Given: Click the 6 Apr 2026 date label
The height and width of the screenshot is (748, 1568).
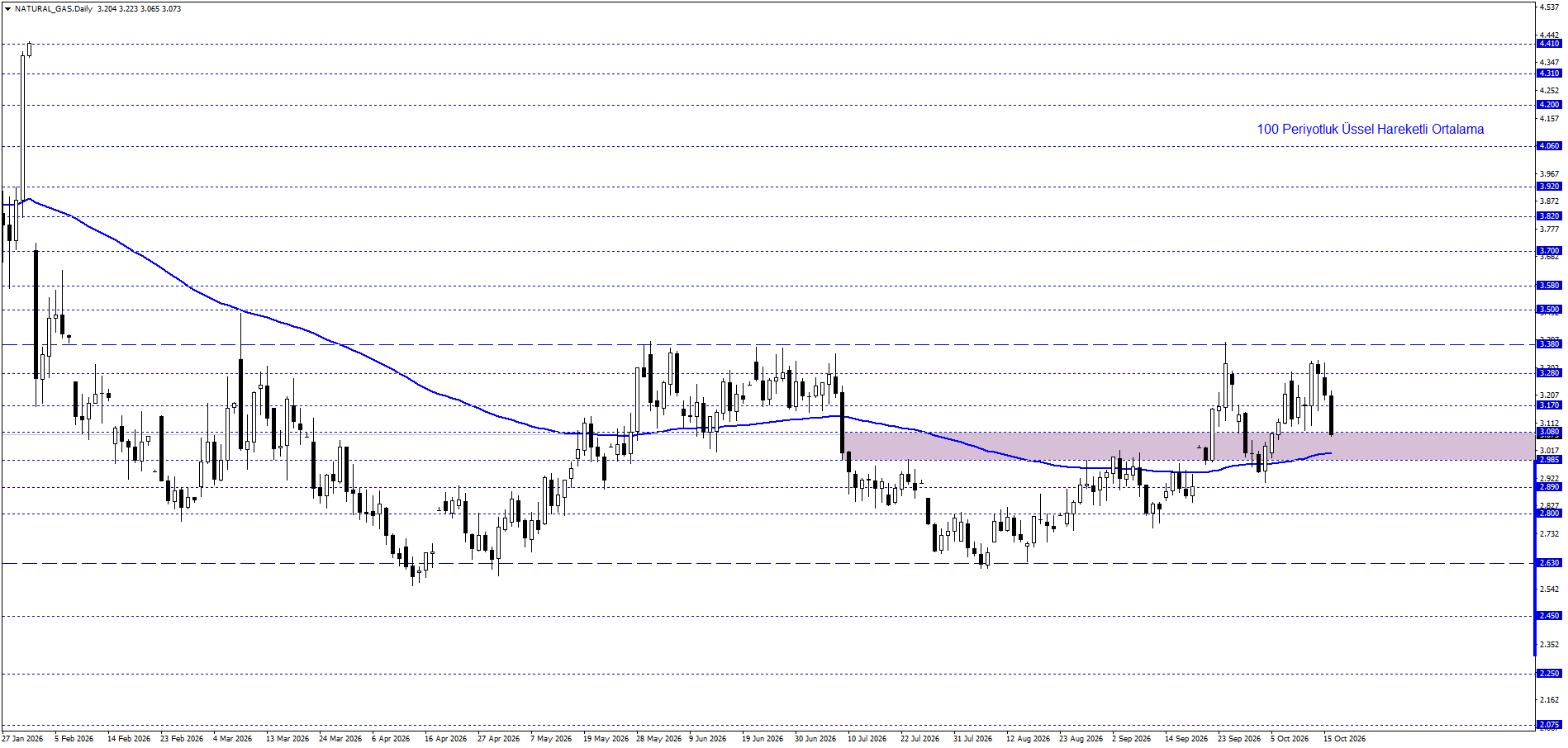Looking at the screenshot, I should point(391,739).
